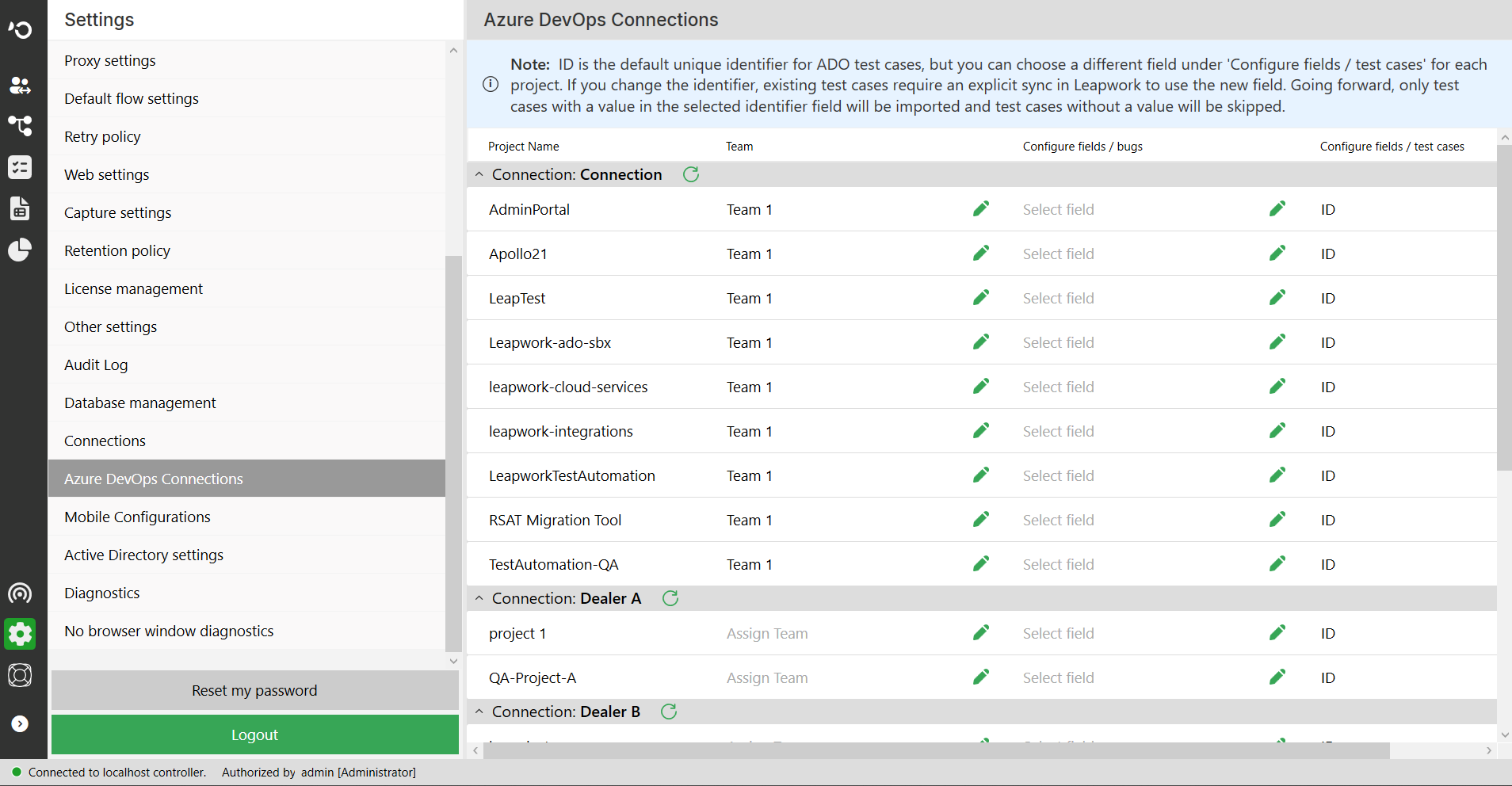1512x786 pixels.
Task: Open Active Directory settings
Action: pyautogui.click(x=246, y=555)
